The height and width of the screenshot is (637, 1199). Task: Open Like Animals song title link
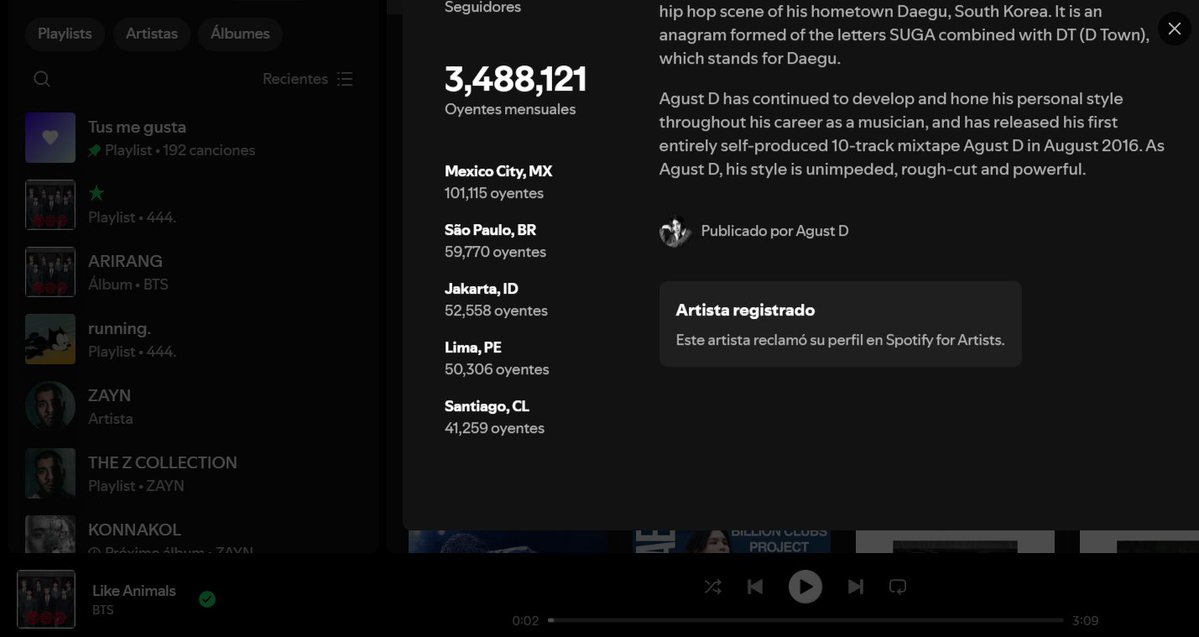(x=134, y=590)
